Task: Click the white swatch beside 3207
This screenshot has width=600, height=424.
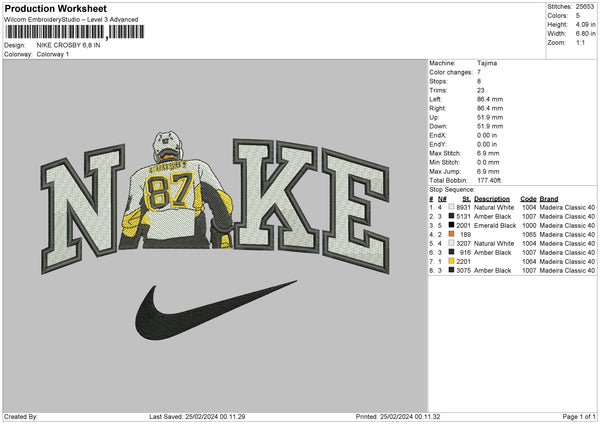Action: click(452, 243)
